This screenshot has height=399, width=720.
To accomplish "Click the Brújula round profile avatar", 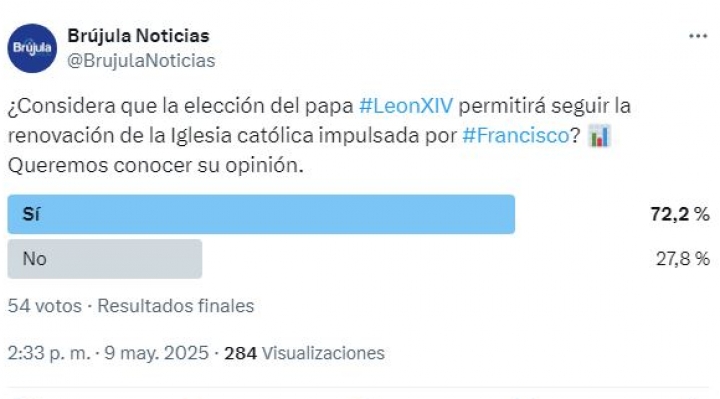I will [32, 48].
